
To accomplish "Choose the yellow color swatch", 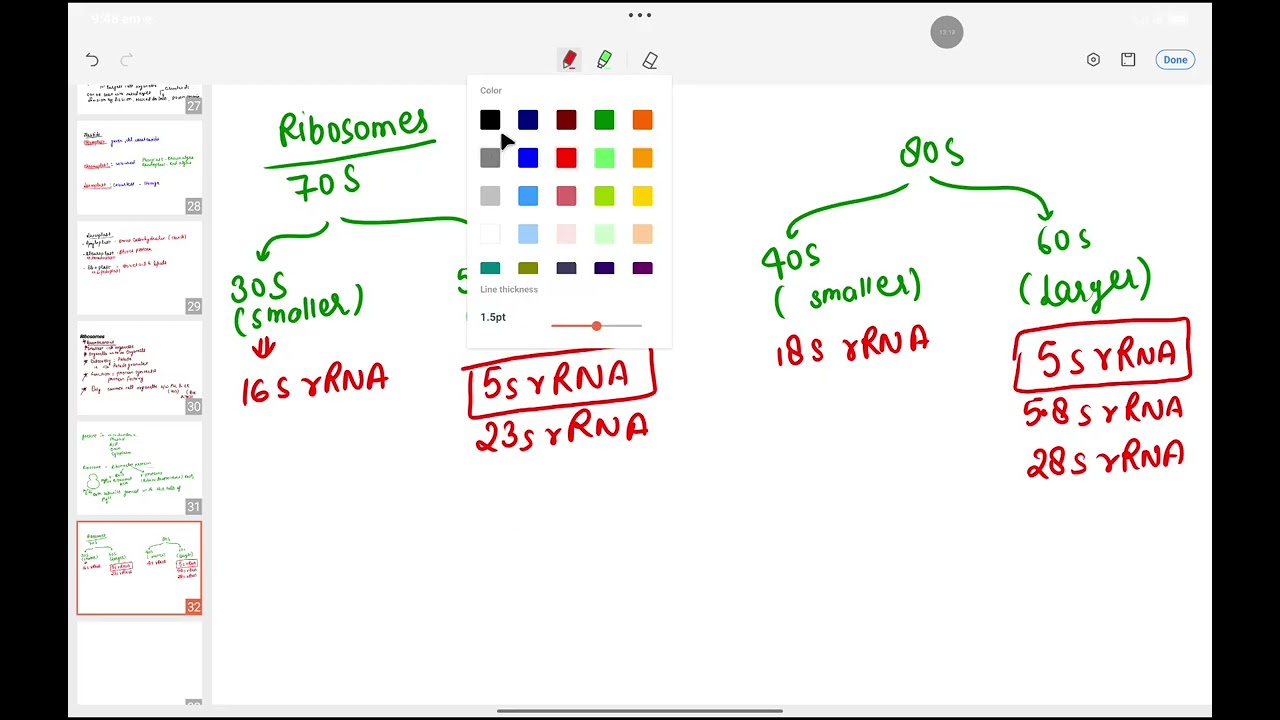I will point(642,196).
